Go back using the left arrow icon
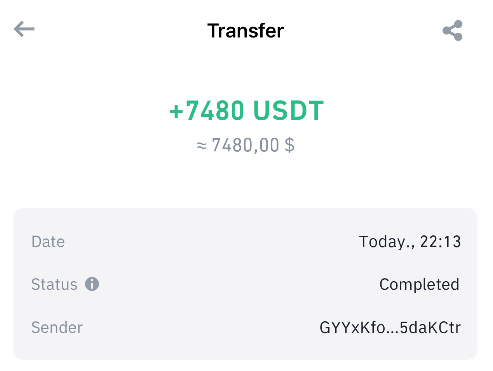This screenshot has width=493, height=371. click(x=24, y=29)
